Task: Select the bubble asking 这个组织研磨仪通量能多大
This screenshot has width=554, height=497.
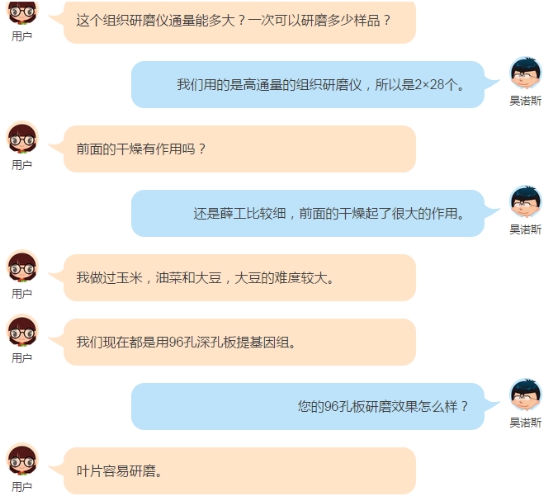Action: [240, 21]
